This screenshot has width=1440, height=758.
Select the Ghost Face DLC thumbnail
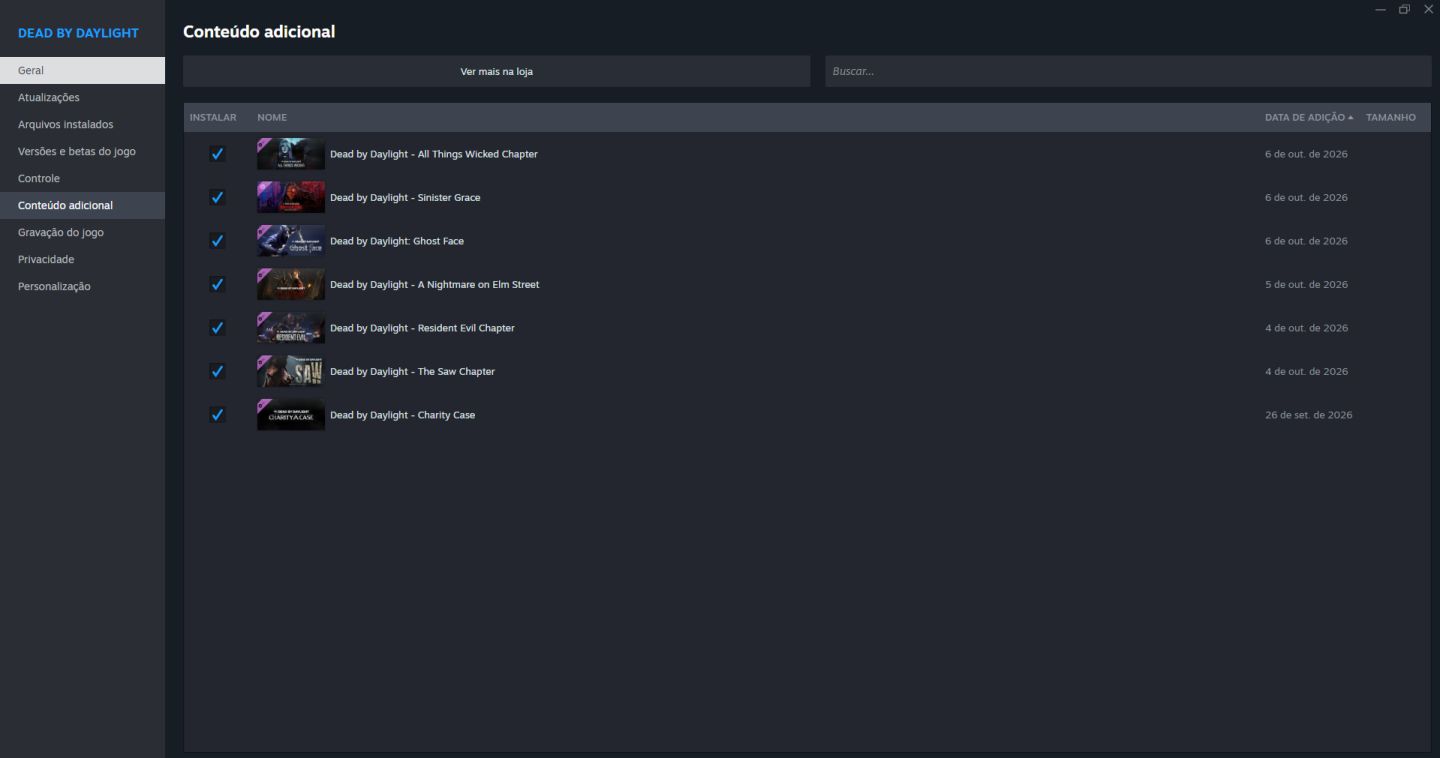[291, 241]
